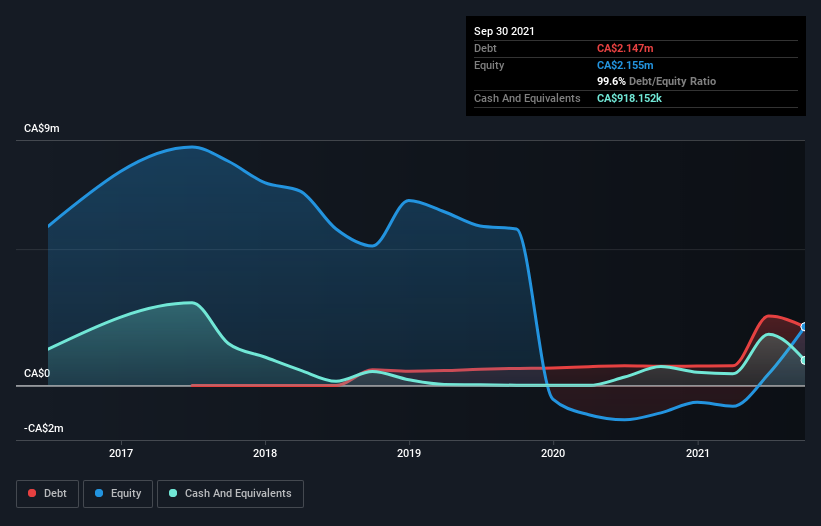The height and width of the screenshot is (526, 821).
Task: Click the teal Cash And Equivalents legend dot
Action: pos(173,493)
